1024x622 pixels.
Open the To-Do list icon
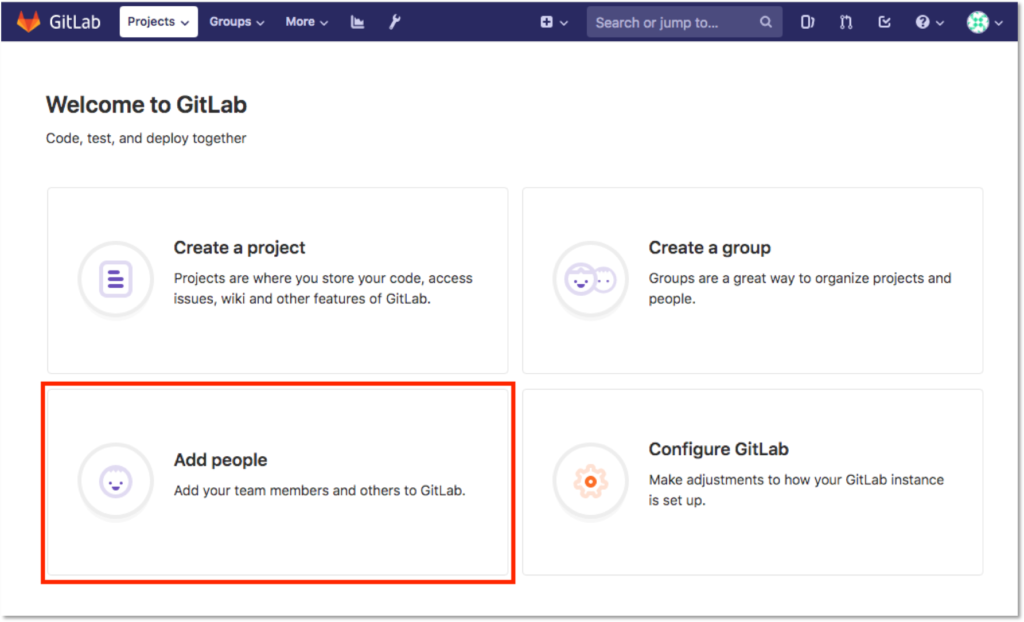pos(884,22)
